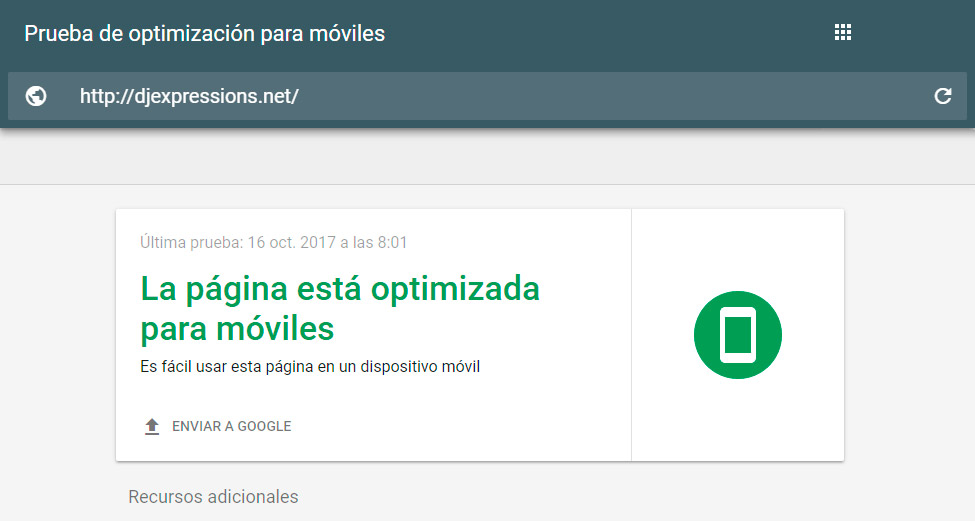The image size is (975, 521).
Task: Click ENVIAR A GOOGLE button
Action: [218, 426]
